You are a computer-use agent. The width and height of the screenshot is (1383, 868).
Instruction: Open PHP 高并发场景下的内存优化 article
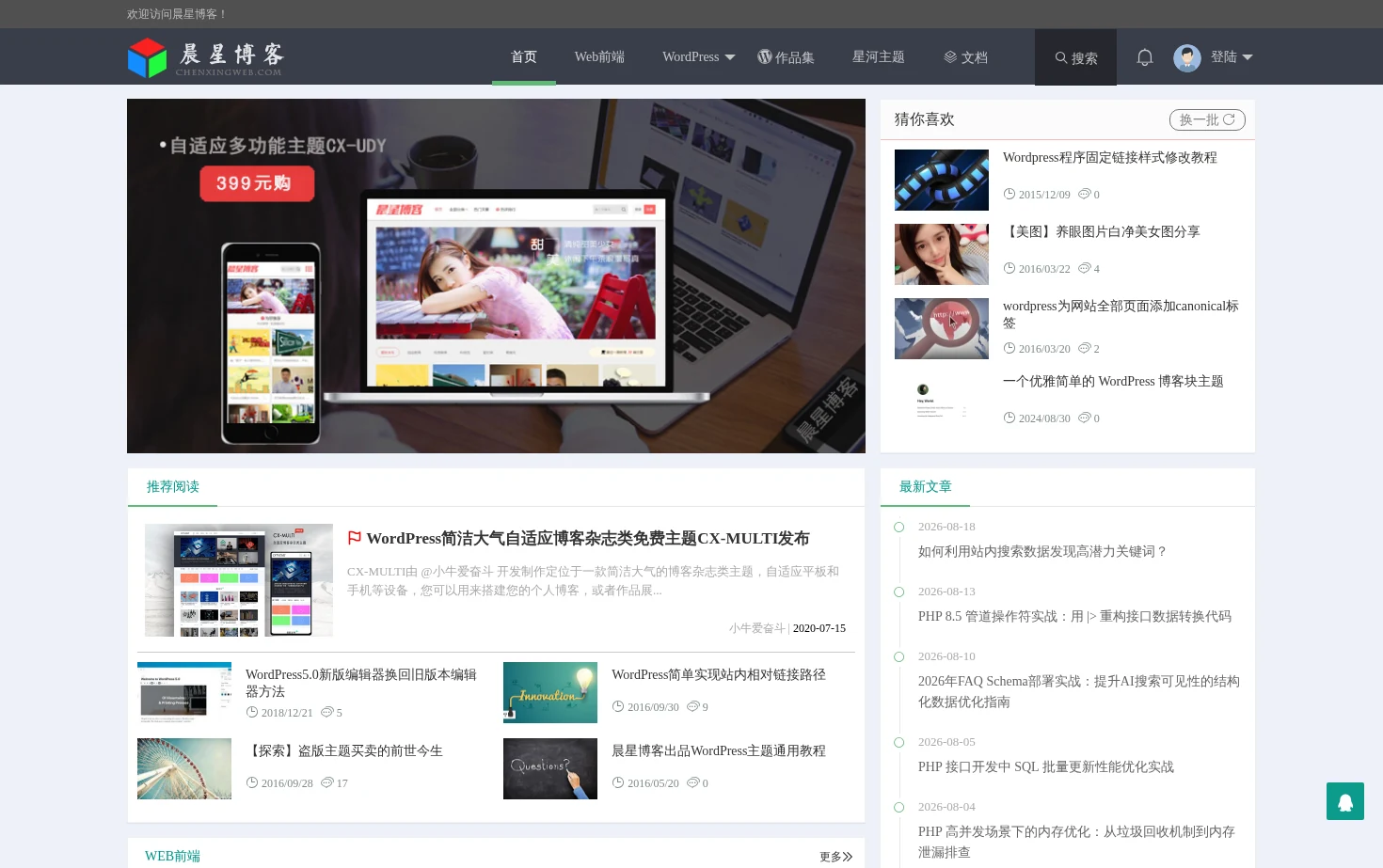[1076, 842]
